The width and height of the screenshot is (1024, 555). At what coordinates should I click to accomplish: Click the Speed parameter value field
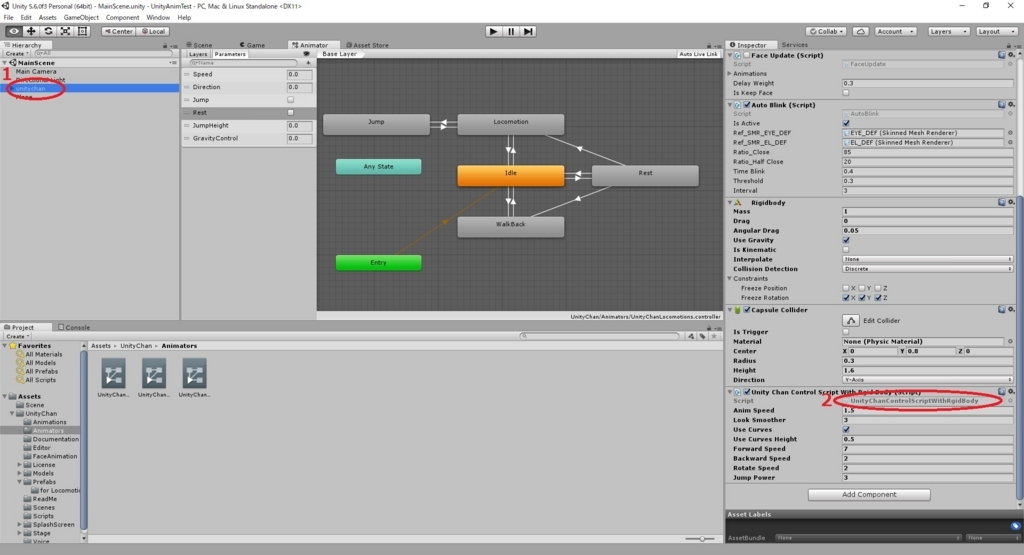pyautogui.click(x=299, y=74)
